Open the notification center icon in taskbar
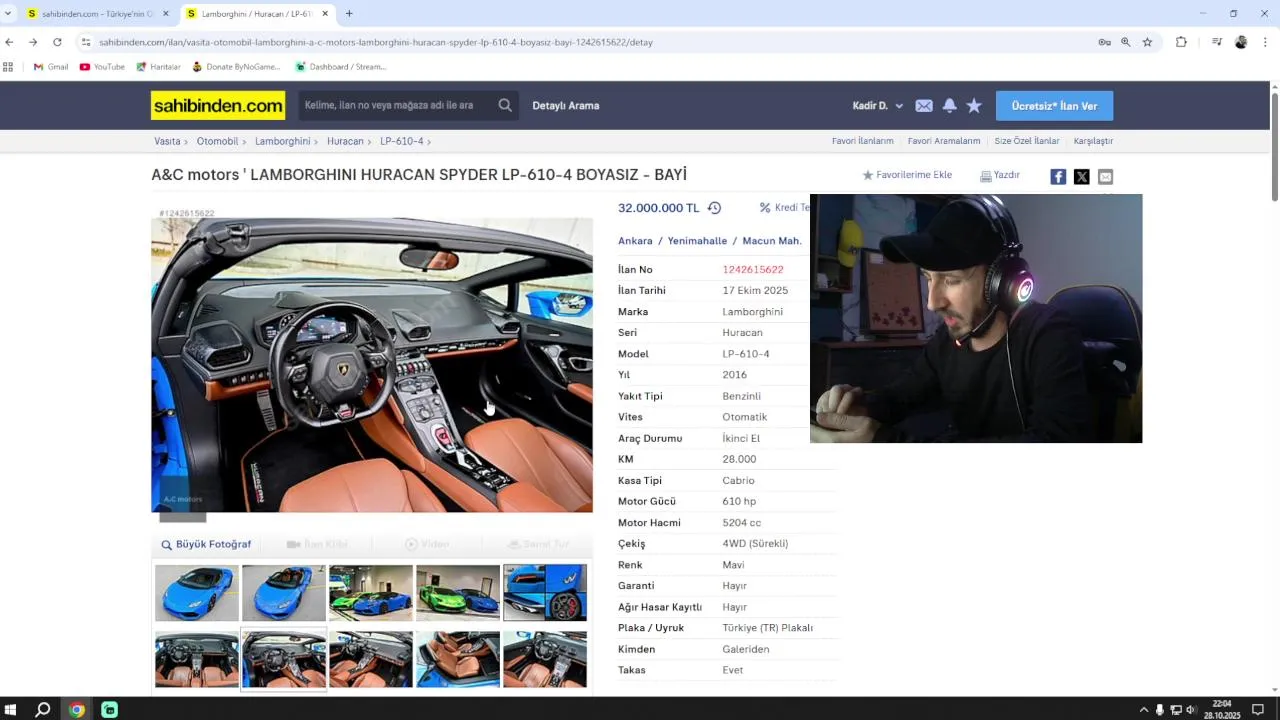The image size is (1280, 720). (x=1258, y=710)
